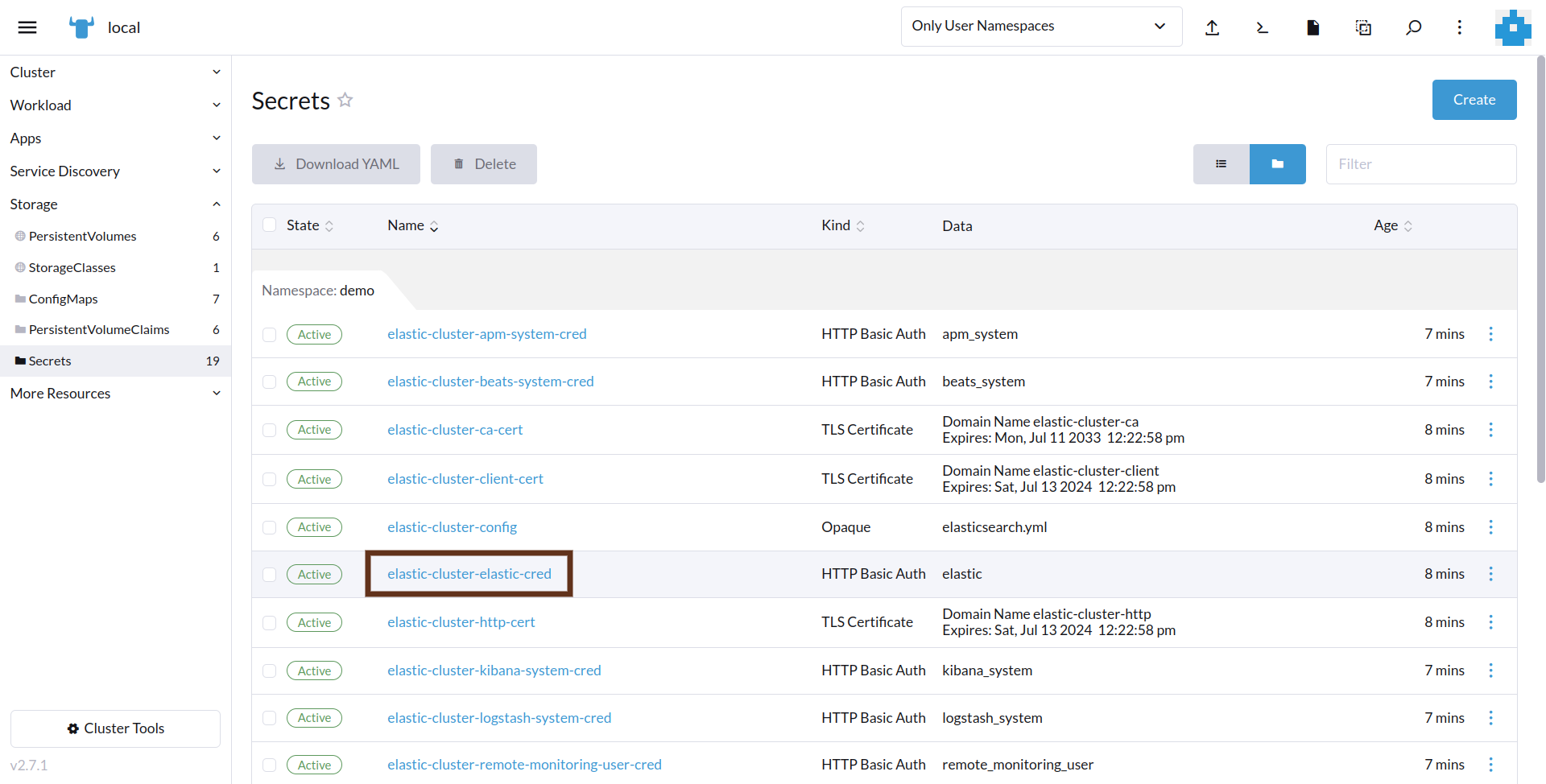Click the Import YAML upload icon

click(x=1212, y=27)
